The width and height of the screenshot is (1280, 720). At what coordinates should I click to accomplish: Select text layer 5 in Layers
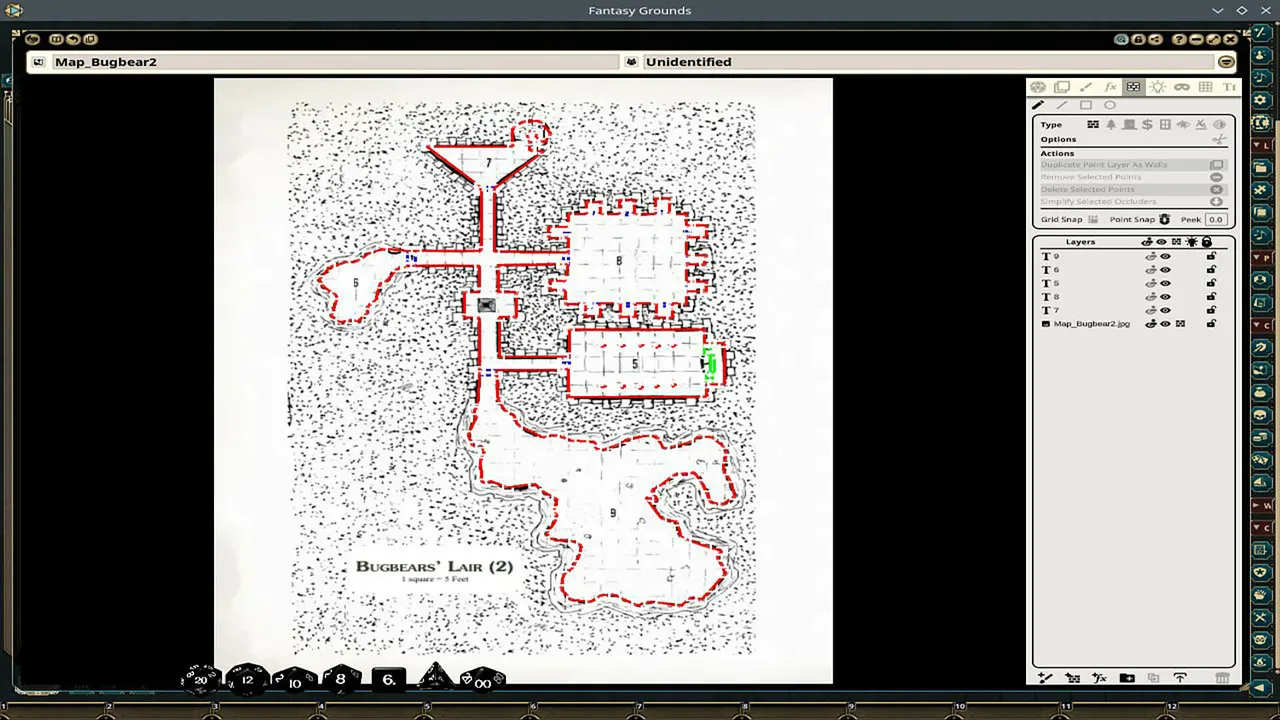tap(1132, 284)
